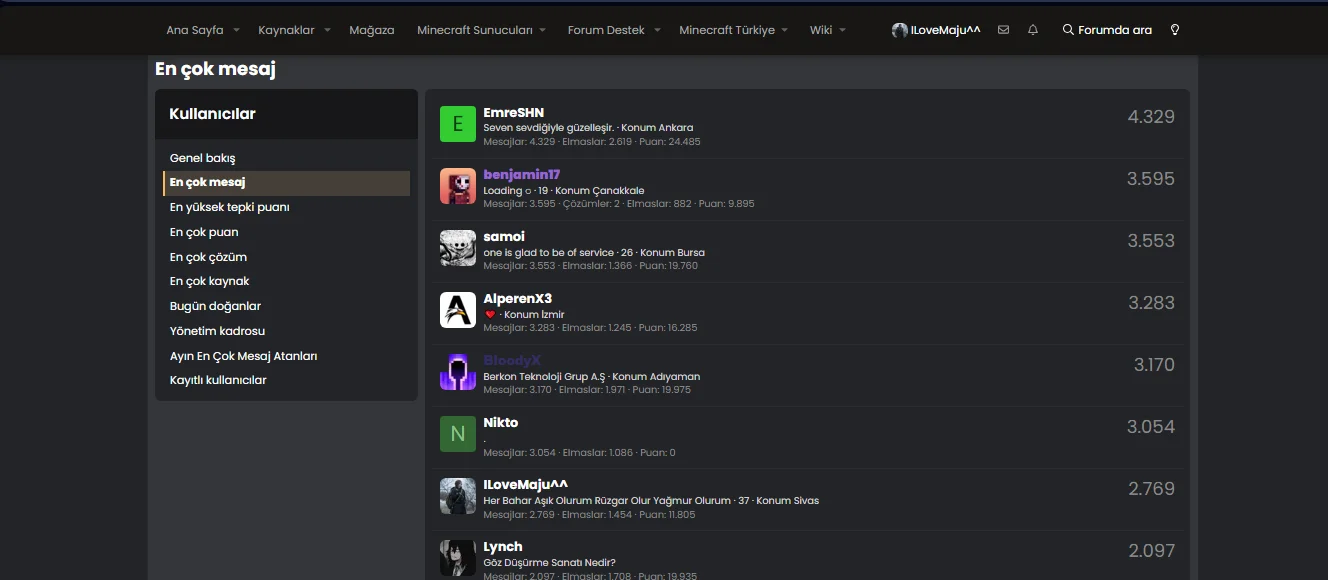Open Forum Destek menu item

pos(606,30)
